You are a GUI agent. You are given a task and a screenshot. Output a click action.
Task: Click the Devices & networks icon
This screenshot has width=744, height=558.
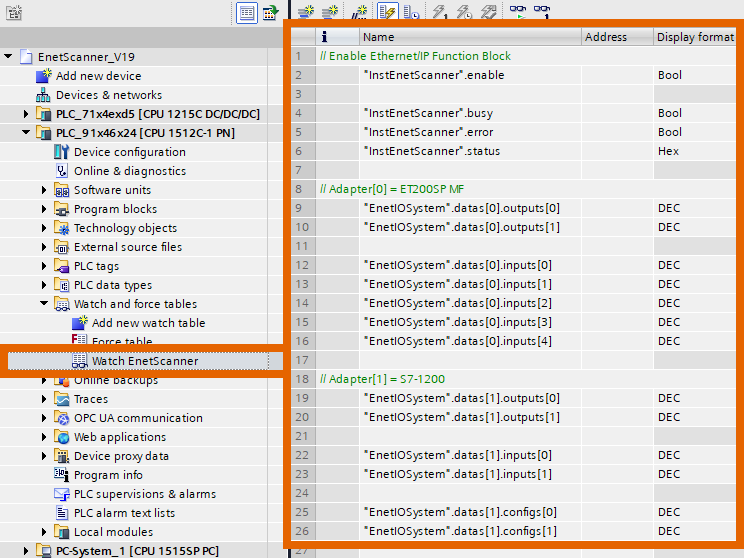(x=43, y=95)
